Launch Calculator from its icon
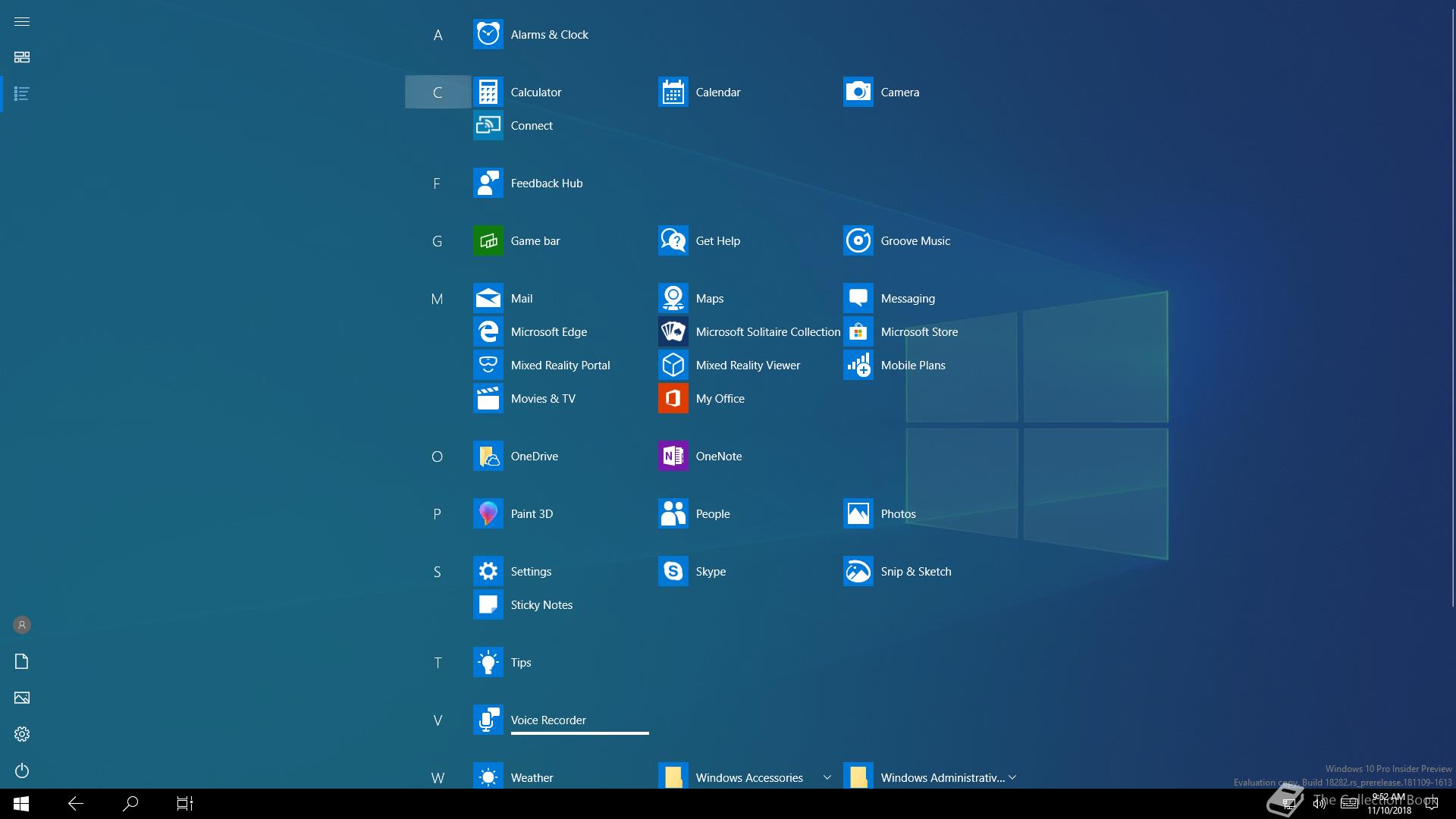1456x819 pixels. pos(488,93)
